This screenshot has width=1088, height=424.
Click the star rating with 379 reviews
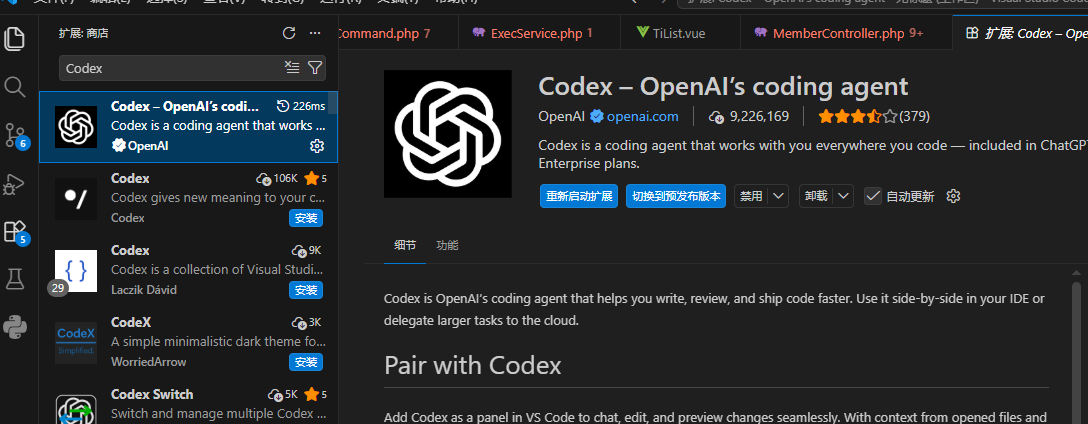point(874,117)
